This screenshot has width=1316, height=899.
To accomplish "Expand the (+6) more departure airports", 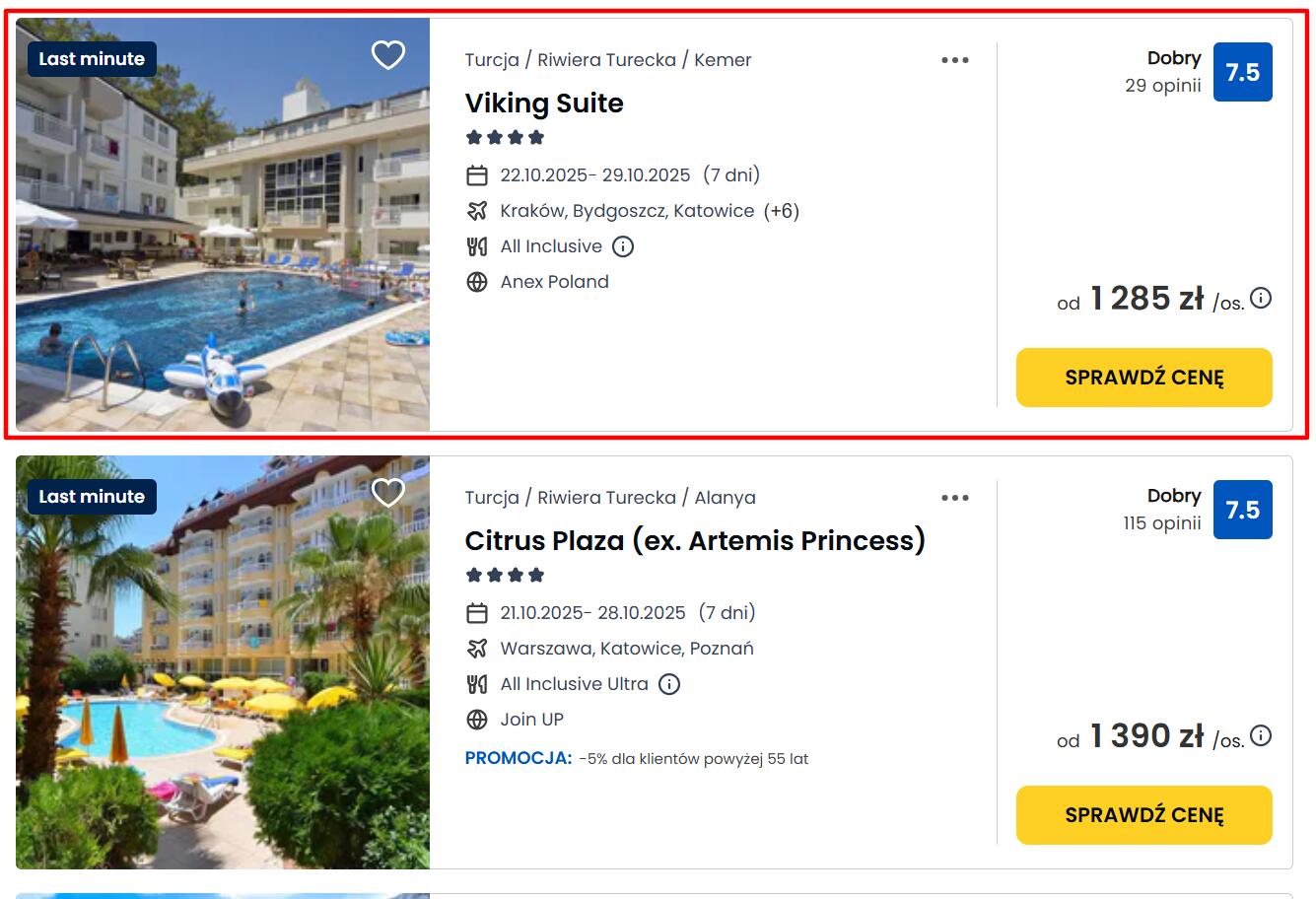I will (782, 211).
